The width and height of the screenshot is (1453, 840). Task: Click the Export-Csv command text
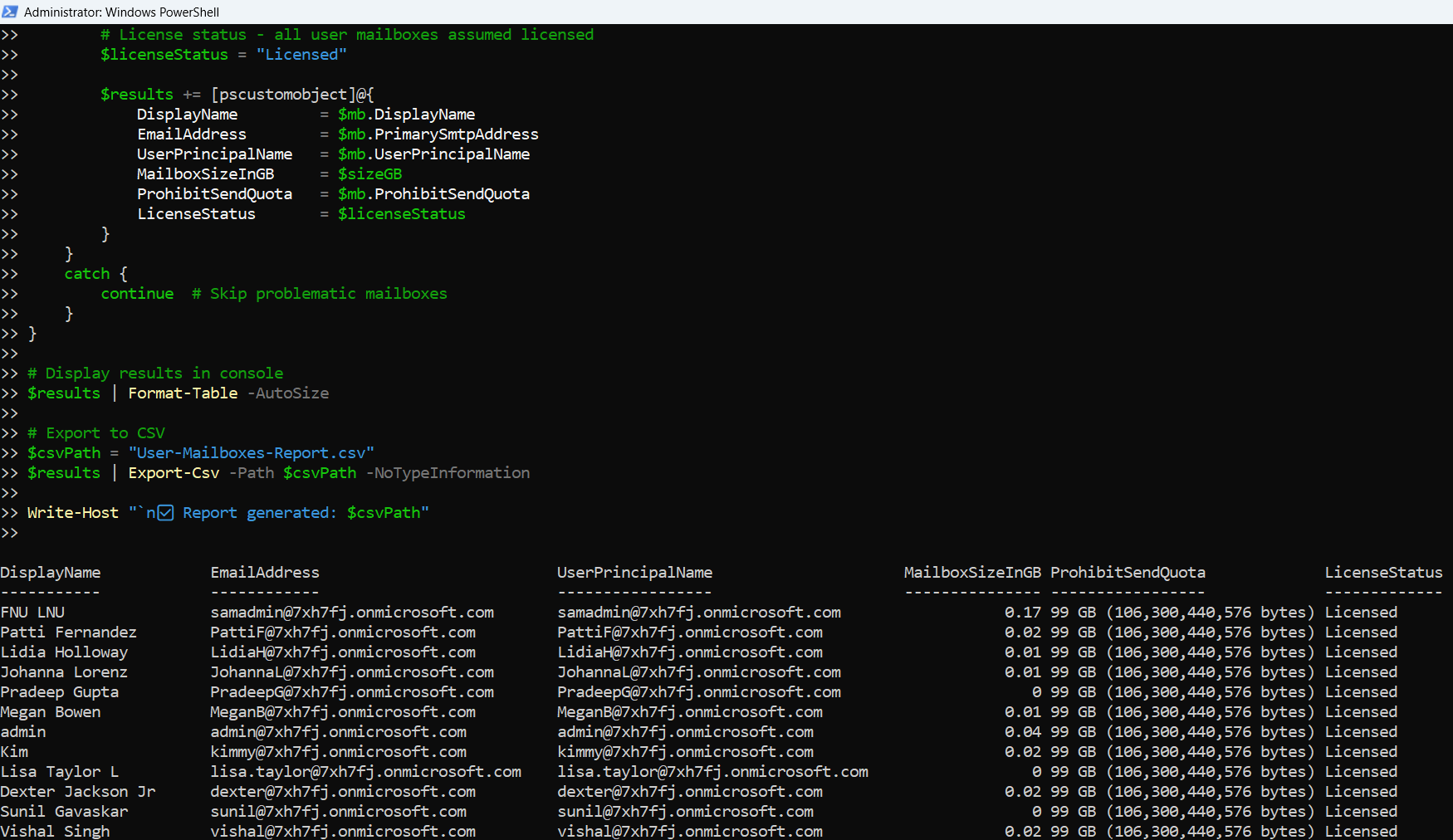[174, 473]
